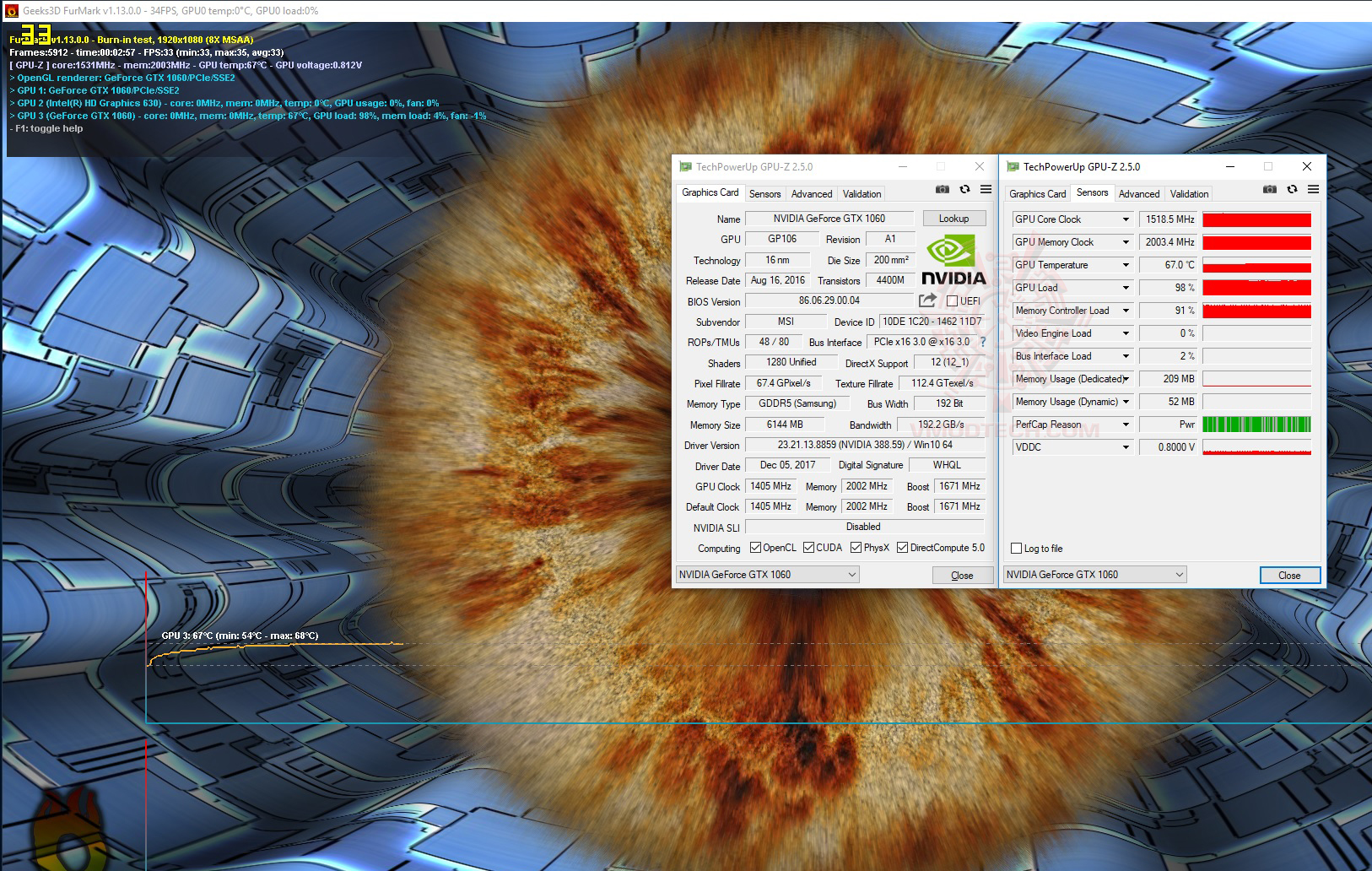The width and height of the screenshot is (1372, 871).
Task: Switch to Advanced tab in left GPU-Z window
Action: click(812, 194)
